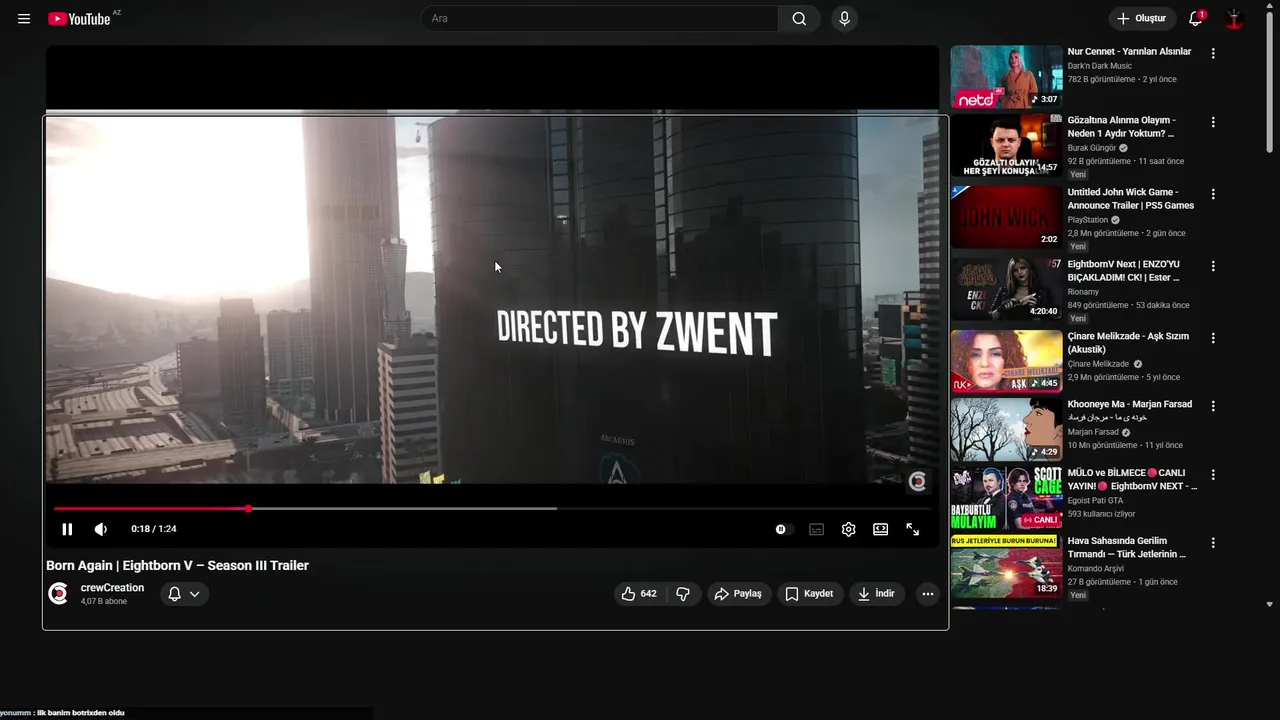Open options for Khooneye Ma video

click(1213, 406)
